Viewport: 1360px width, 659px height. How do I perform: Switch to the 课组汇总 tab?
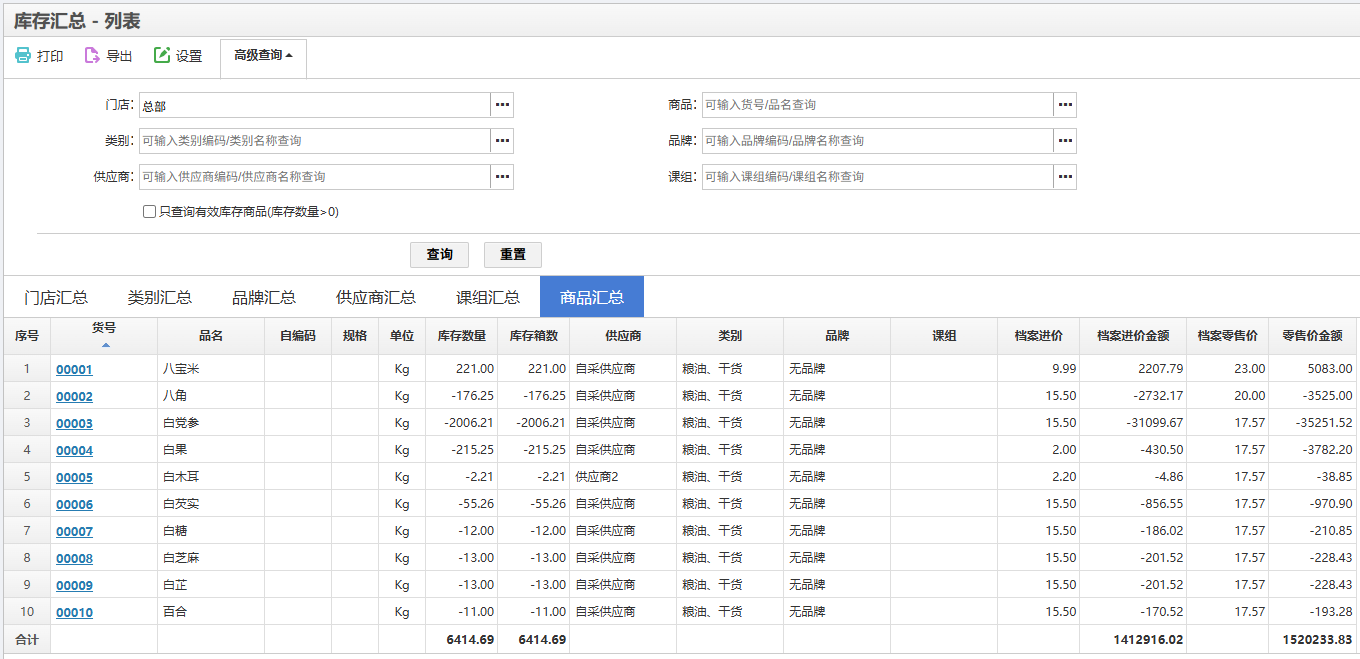tap(488, 297)
